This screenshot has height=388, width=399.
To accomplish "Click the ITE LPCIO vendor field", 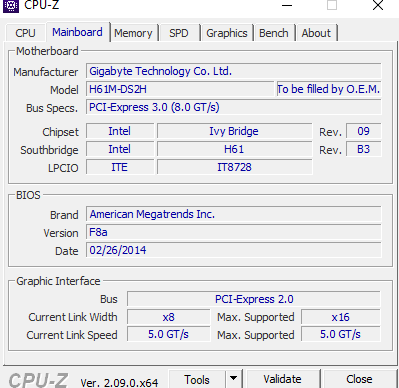I will pyautogui.click(x=120, y=167).
